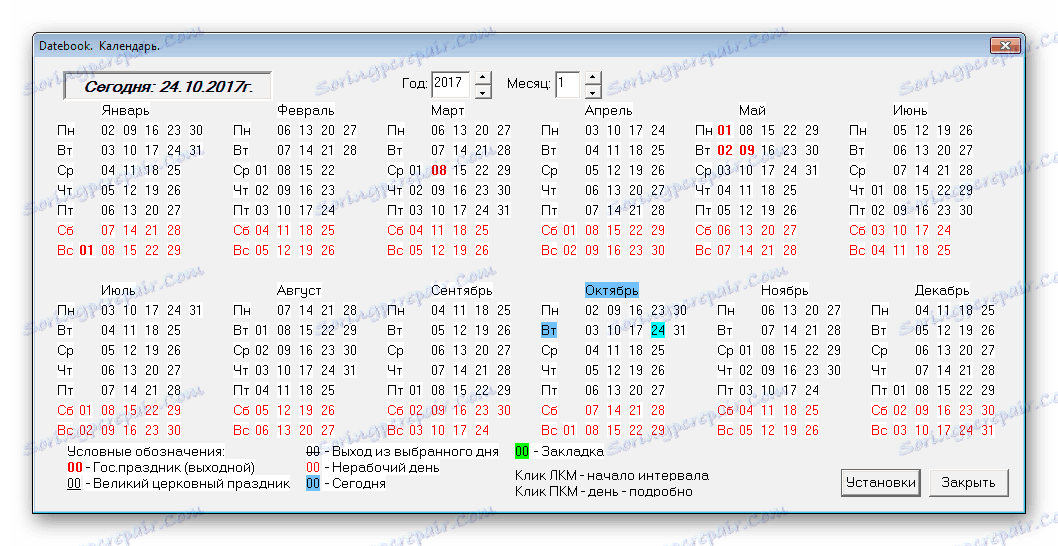This screenshot has width=1058, height=546.
Task: Click the Сентябрь month heading
Action: click(462, 290)
